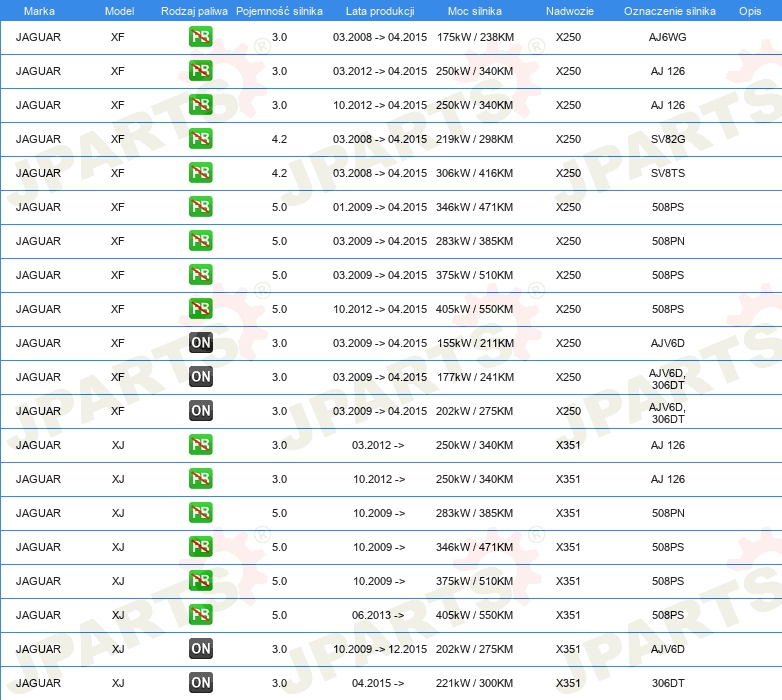Click model XJ in the 306DT last row
This screenshot has height=700, width=782.
tap(118, 683)
